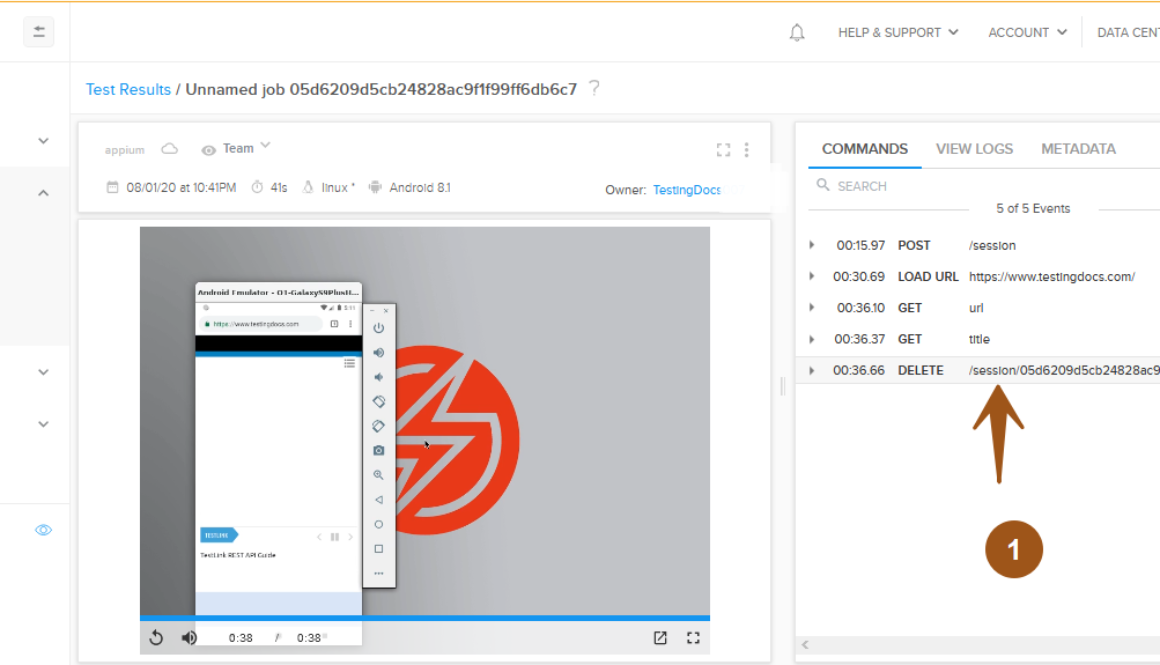Click the video progress bar
The image size is (1160, 665).
(425, 618)
